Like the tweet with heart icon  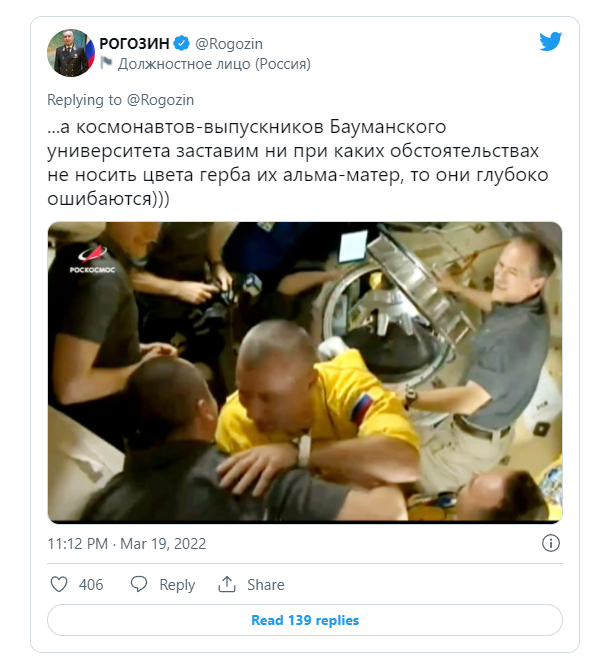click(x=59, y=584)
